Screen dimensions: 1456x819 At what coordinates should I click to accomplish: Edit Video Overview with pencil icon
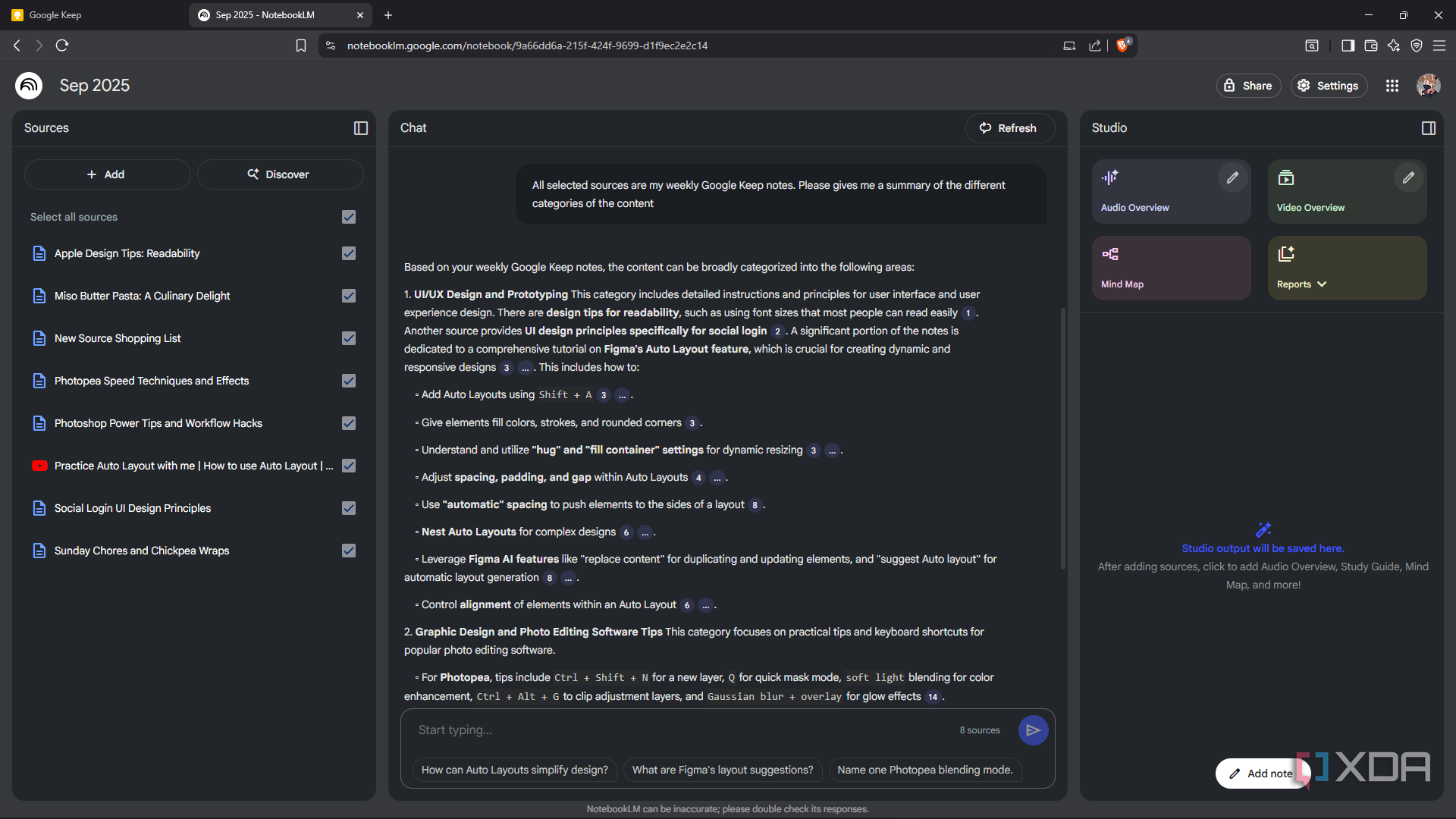click(x=1408, y=177)
